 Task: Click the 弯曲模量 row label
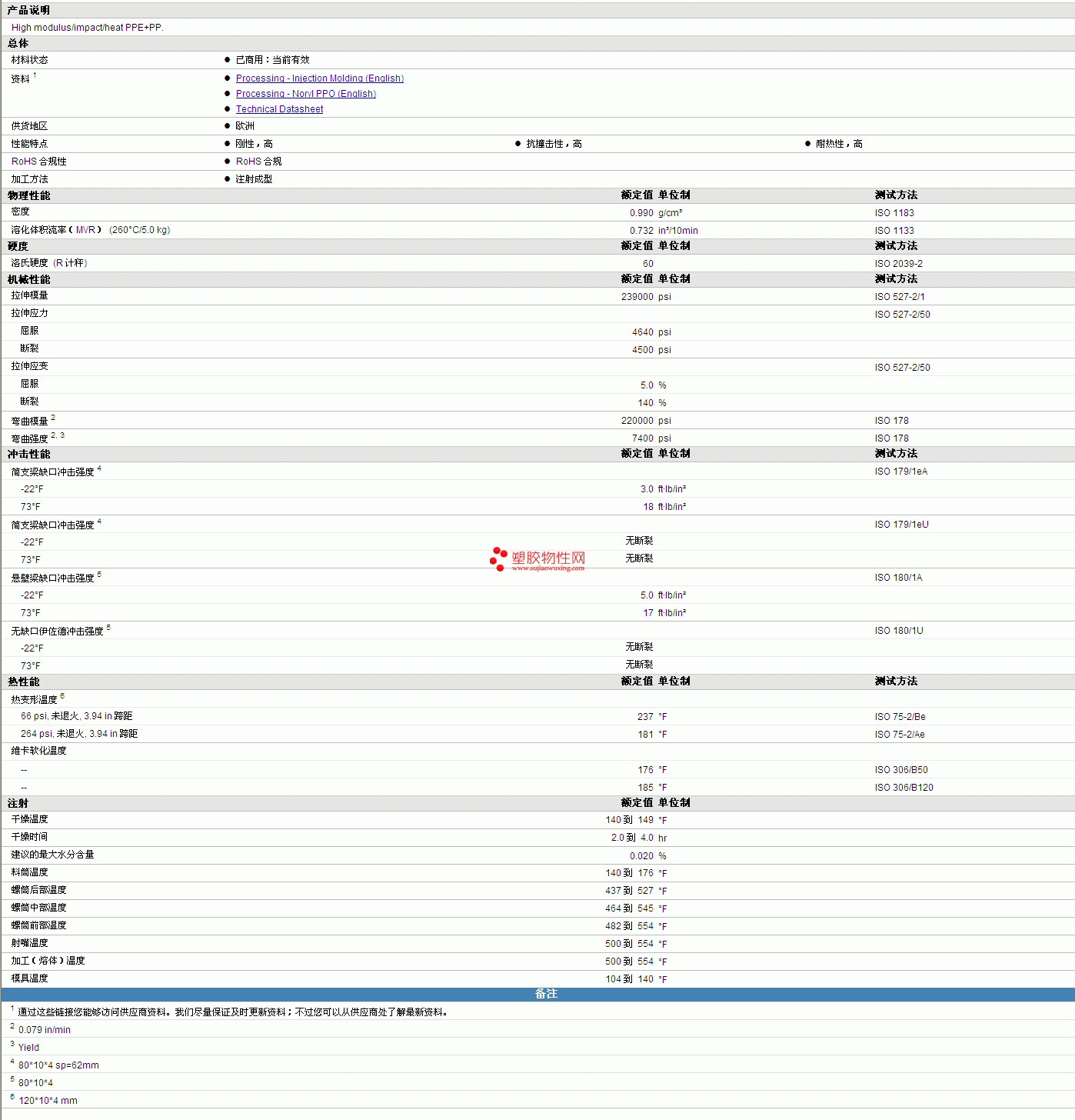[x=29, y=422]
